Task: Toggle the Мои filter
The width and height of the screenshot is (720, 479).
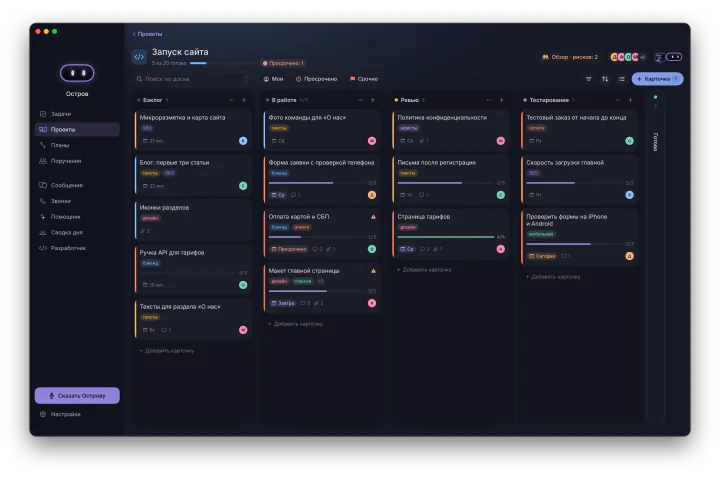Action: 273,79
